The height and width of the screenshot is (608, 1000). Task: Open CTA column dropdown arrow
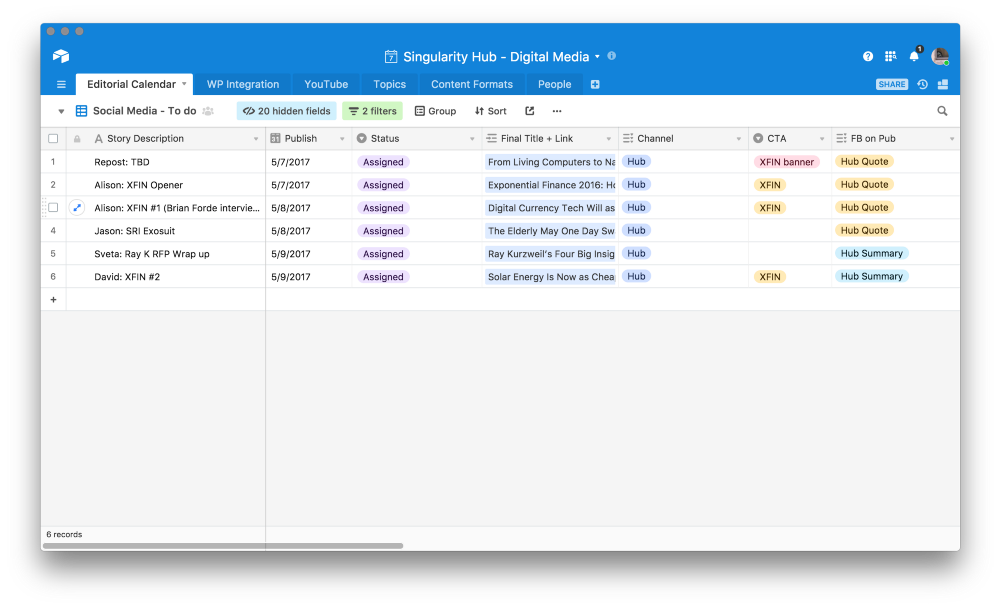[821, 139]
